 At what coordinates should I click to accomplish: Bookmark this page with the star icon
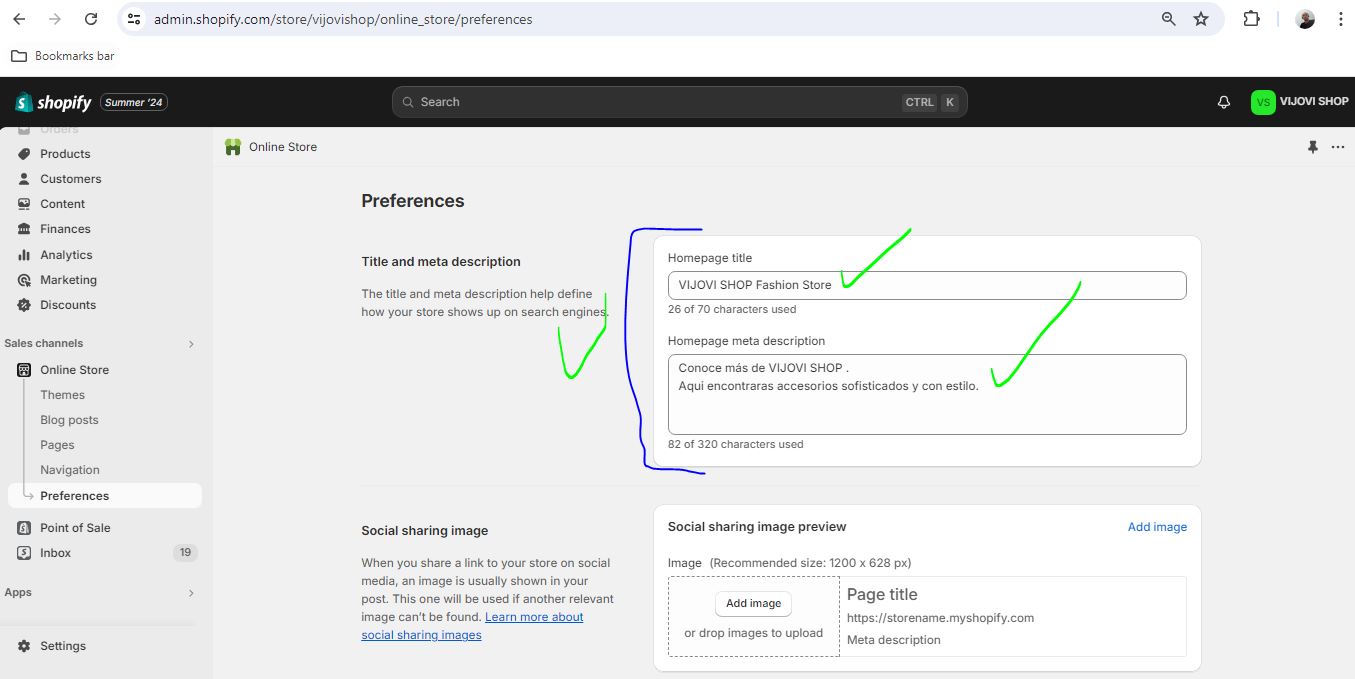1201,19
